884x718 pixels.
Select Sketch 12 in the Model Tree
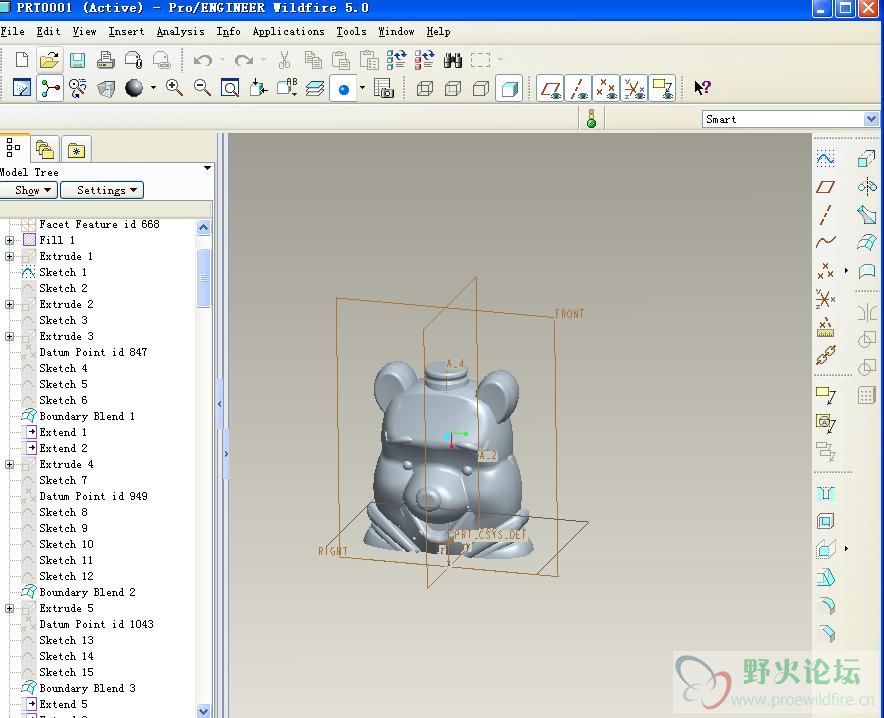(x=66, y=577)
